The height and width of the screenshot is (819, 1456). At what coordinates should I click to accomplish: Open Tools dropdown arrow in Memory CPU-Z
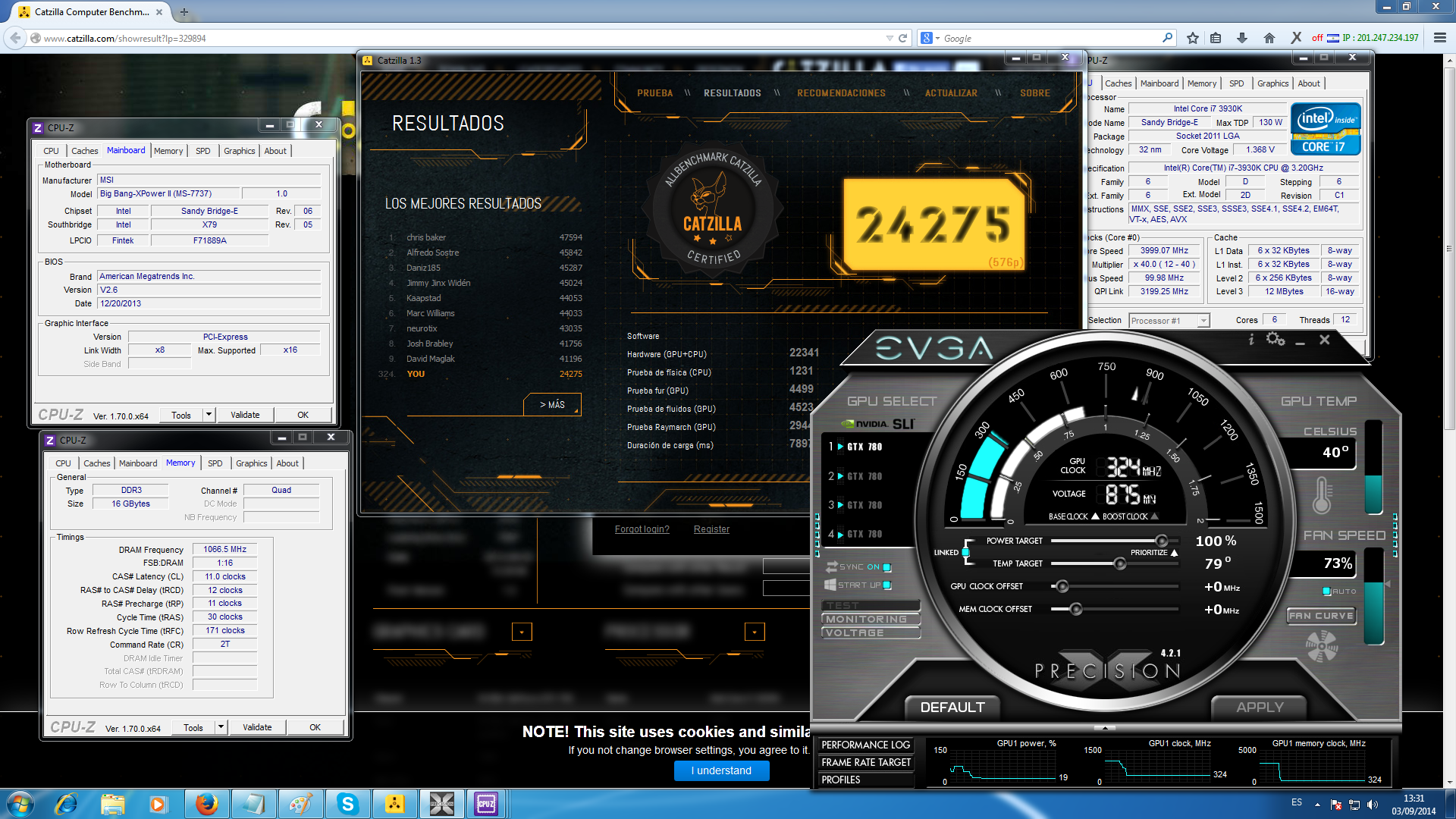(x=221, y=727)
